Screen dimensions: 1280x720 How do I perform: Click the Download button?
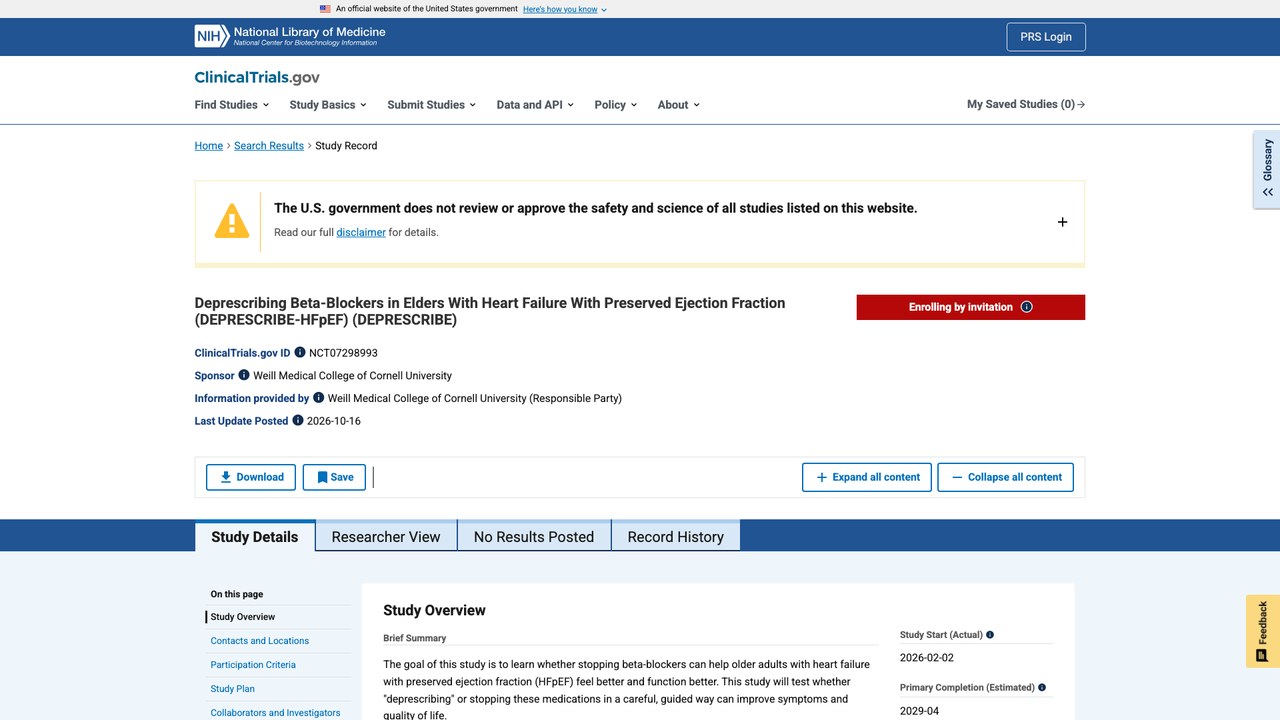pos(251,477)
